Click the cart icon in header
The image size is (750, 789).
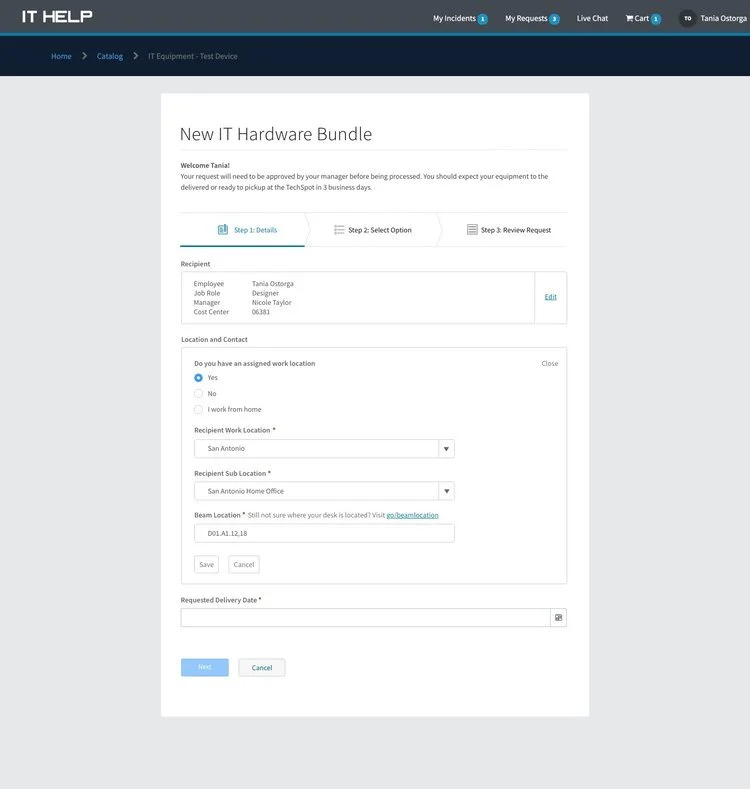[x=629, y=18]
